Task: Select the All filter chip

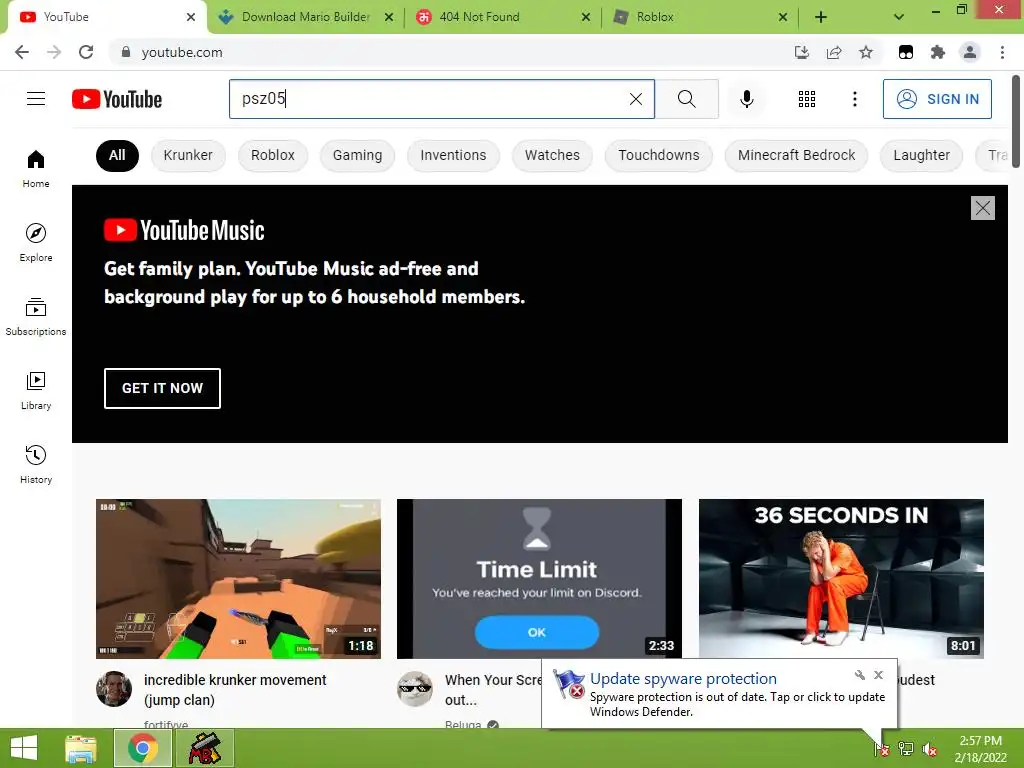Action: pyautogui.click(x=117, y=155)
